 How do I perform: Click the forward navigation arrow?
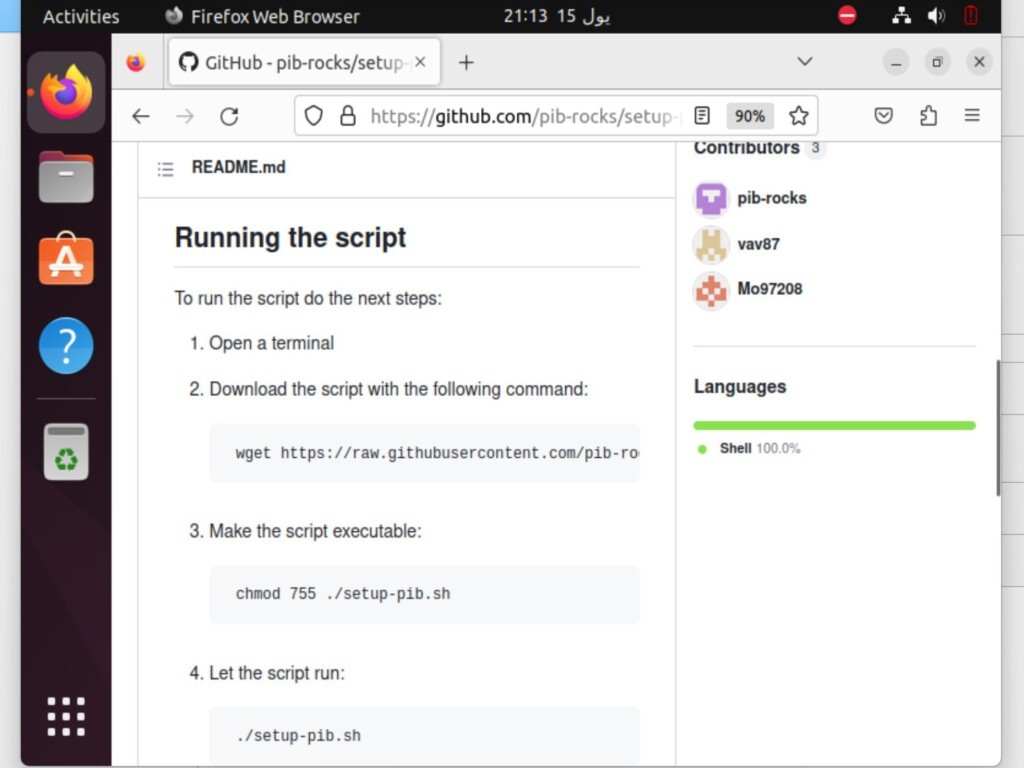point(185,116)
